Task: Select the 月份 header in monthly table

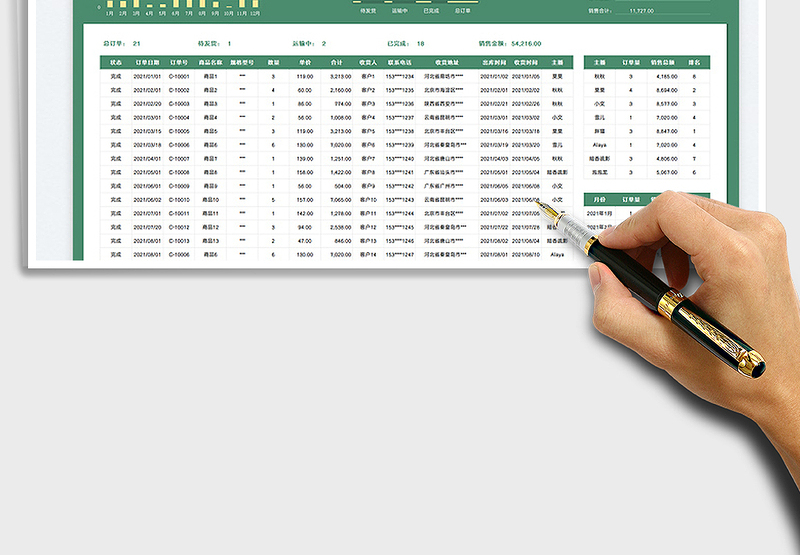Action: point(599,199)
